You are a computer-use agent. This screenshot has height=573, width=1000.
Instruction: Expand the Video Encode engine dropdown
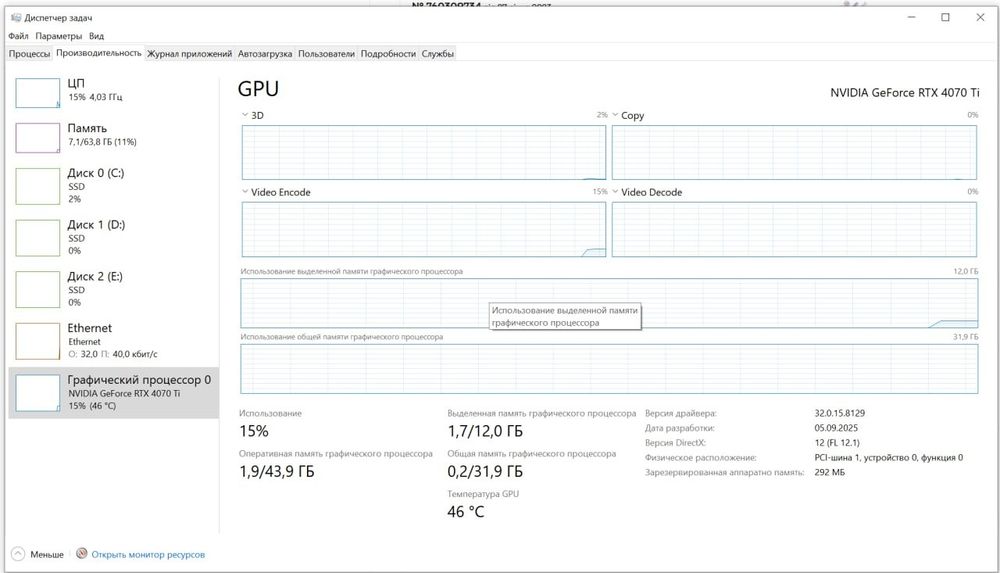click(246, 192)
